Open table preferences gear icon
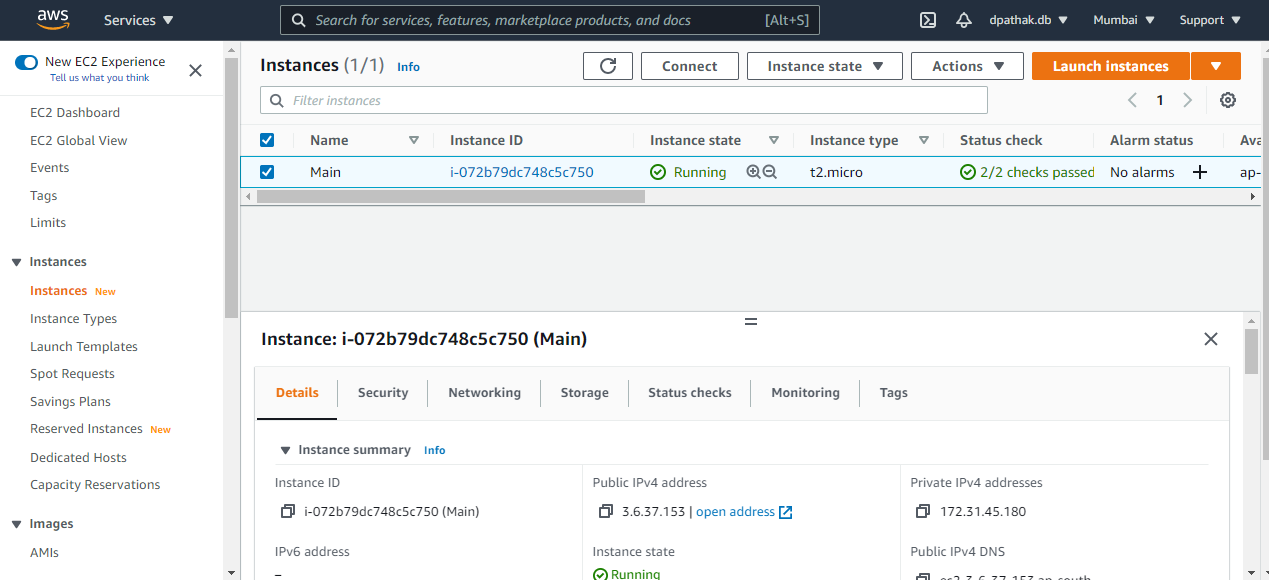 click(x=1228, y=100)
